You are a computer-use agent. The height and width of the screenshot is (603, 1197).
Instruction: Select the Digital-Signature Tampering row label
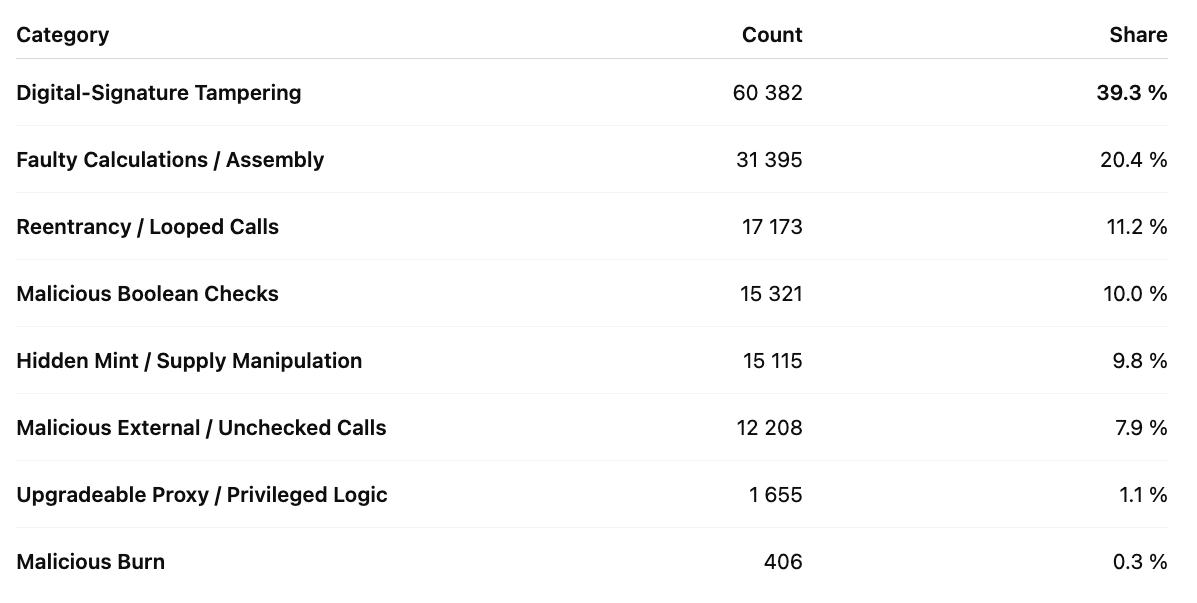(158, 93)
